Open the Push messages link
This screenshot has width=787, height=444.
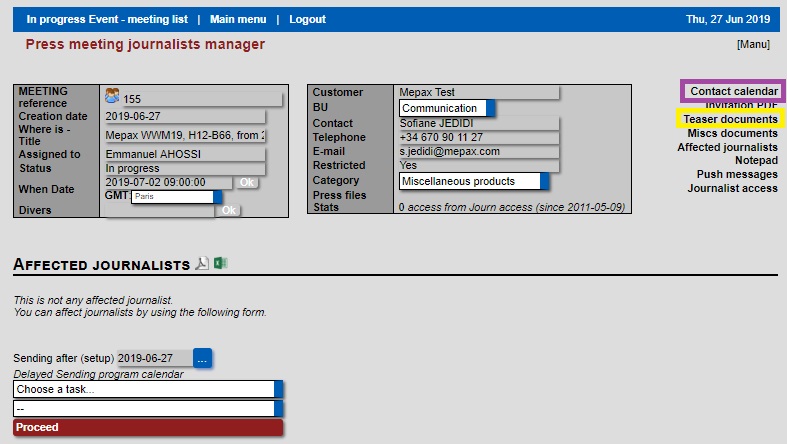pyautogui.click(x=737, y=174)
